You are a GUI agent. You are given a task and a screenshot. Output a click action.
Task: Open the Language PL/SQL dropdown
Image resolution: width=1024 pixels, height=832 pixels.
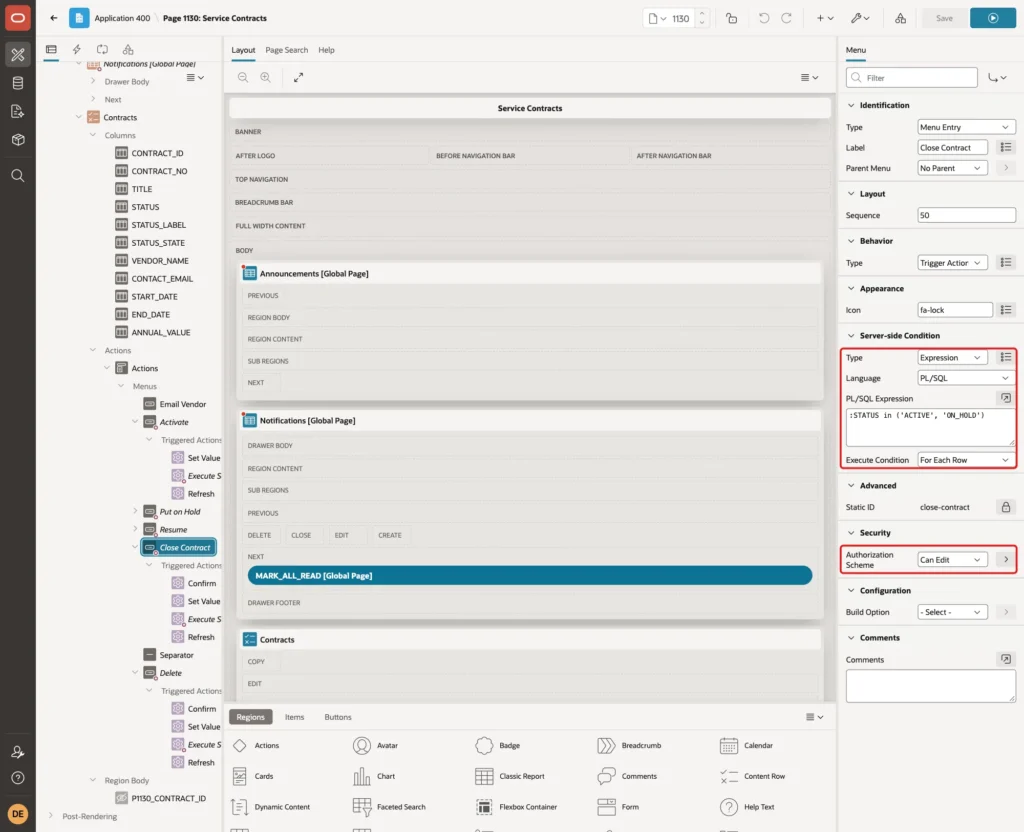click(x=966, y=378)
